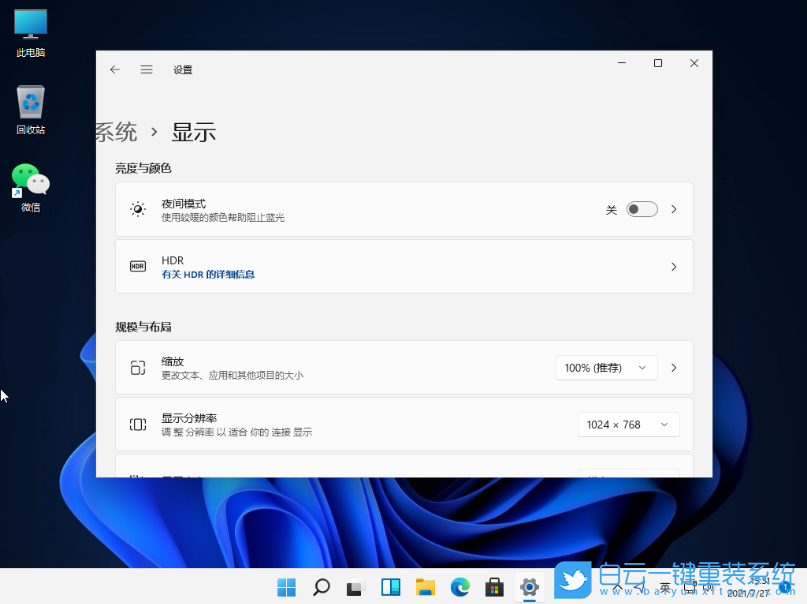807x604 pixels.
Task: Open the Settings hamburger navigation menu
Action: tap(146, 69)
